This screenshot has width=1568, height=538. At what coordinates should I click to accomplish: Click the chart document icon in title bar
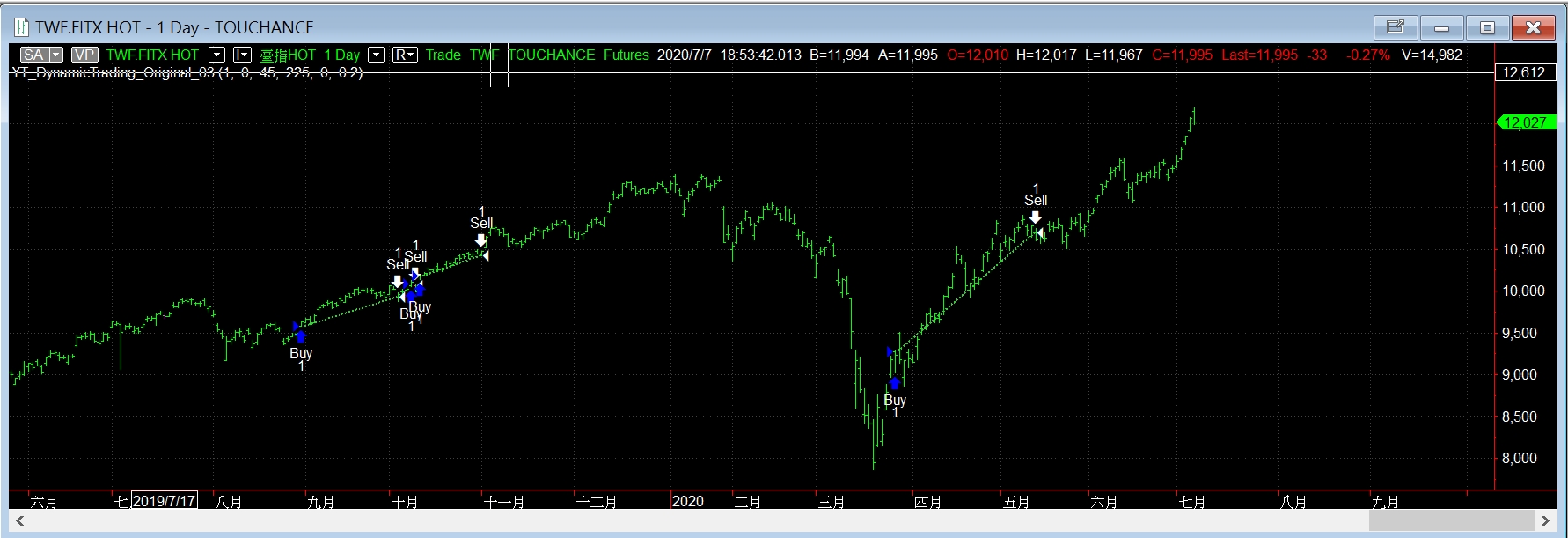(x=21, y=27)
